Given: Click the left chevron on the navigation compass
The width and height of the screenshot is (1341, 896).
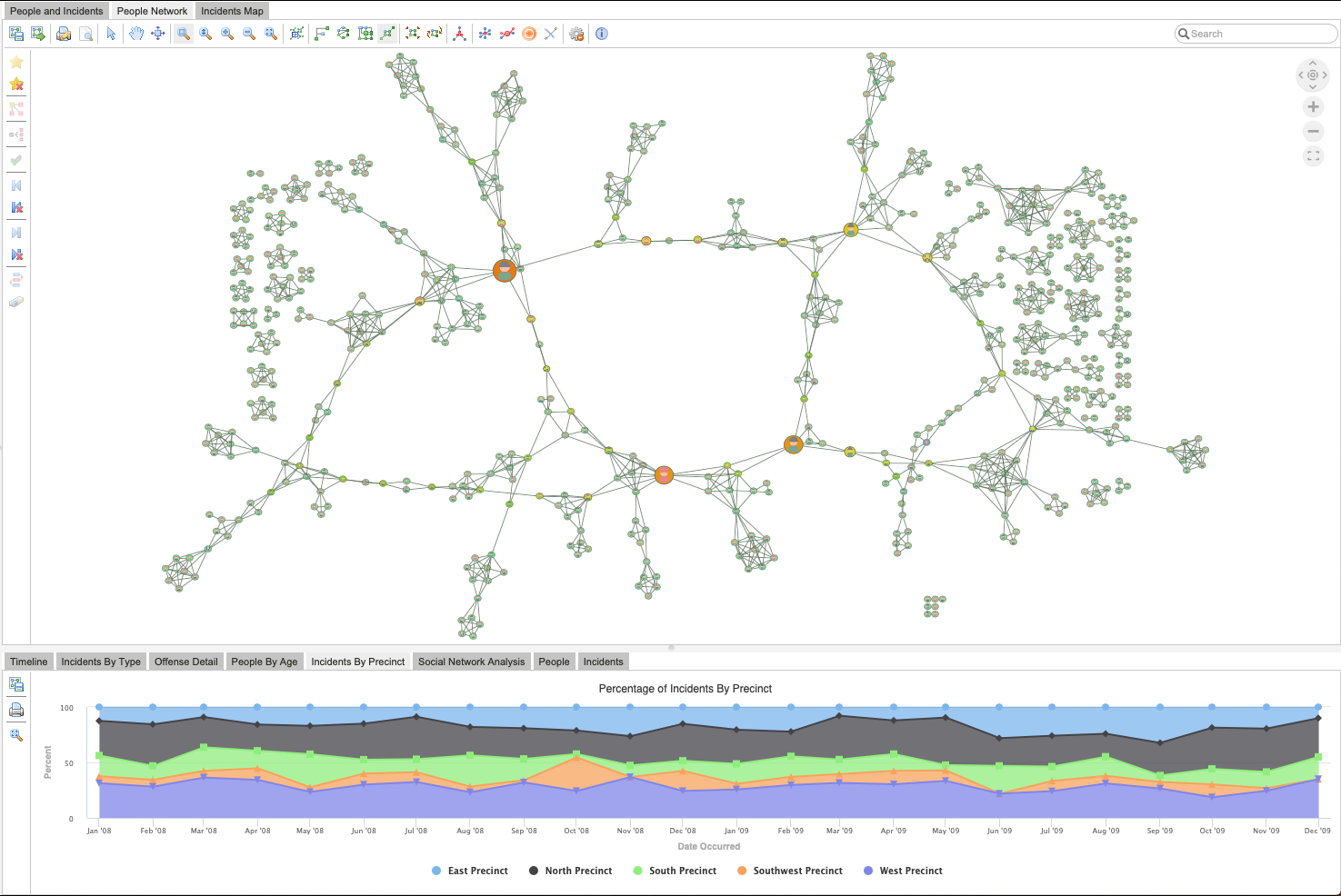Looking at the screenshot, I should (1299, 75).
